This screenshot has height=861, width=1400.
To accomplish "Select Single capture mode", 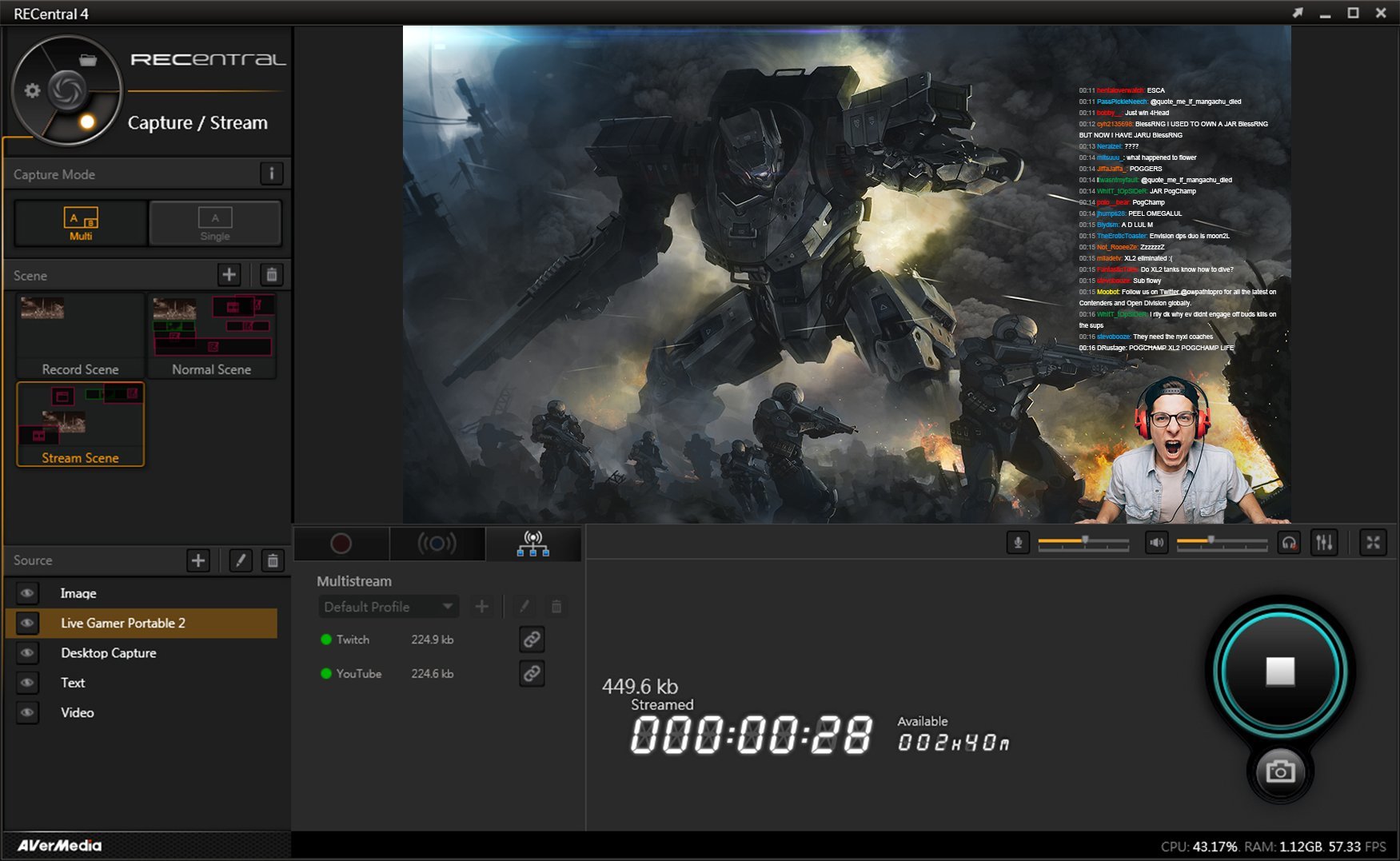I will 214,223.
